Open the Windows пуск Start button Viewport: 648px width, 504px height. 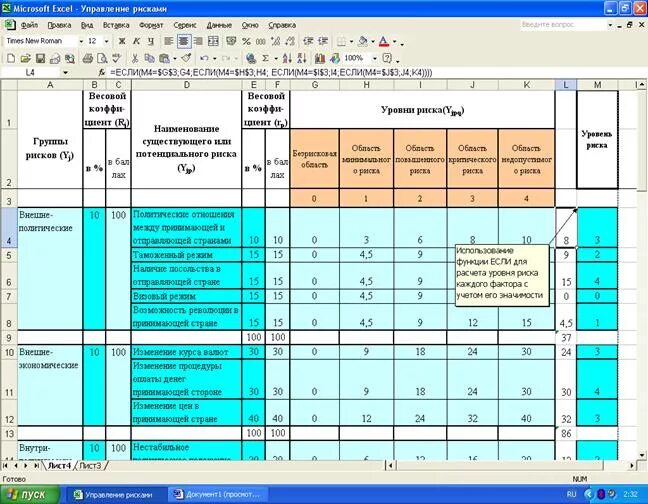tap(30, 494)
